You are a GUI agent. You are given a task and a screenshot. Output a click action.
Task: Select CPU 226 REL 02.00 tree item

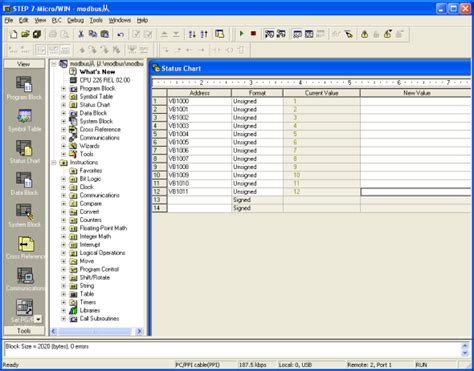pyautogui.click(x=105, y=80)
